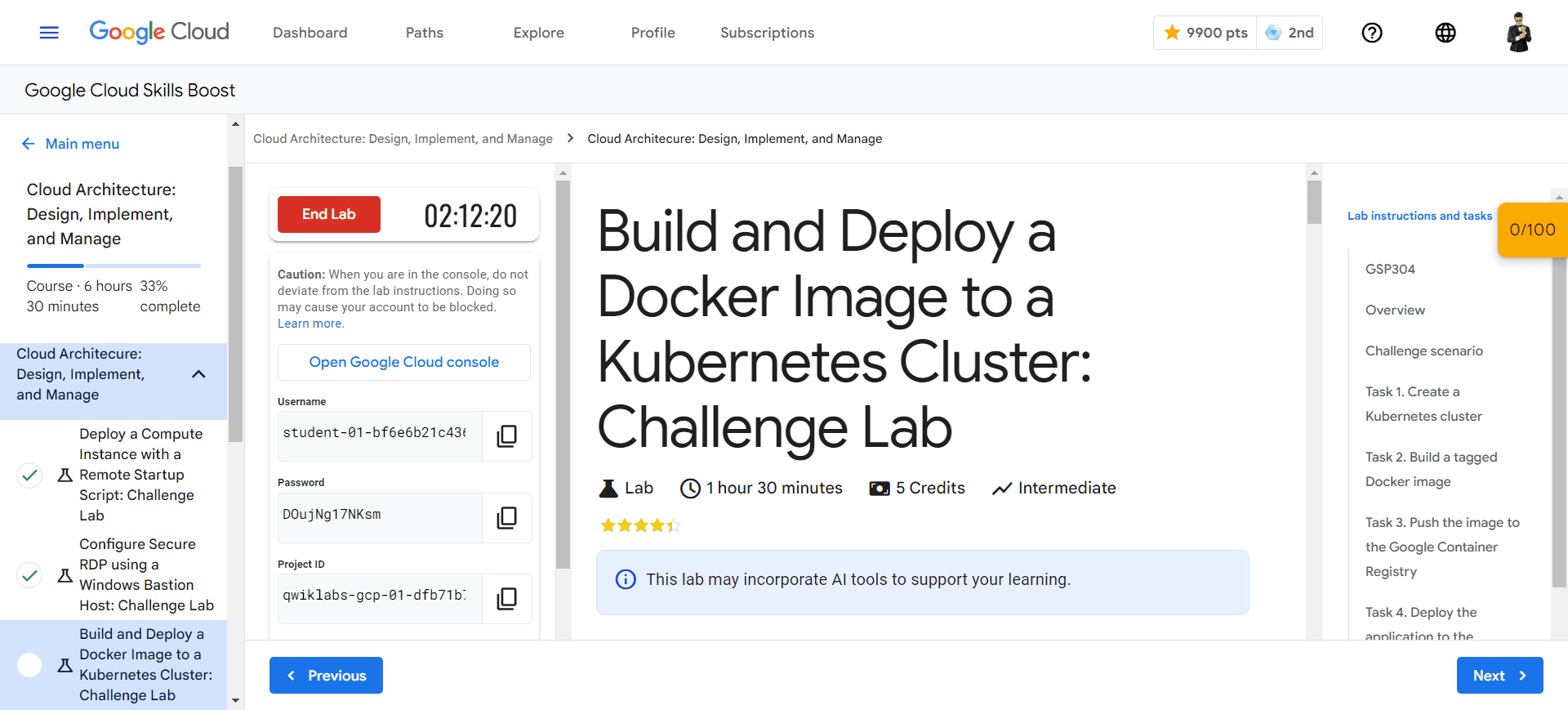Click the course progress bar
Image resolution: width=1568 pixels, height=710 pixels.
point(114,266)
